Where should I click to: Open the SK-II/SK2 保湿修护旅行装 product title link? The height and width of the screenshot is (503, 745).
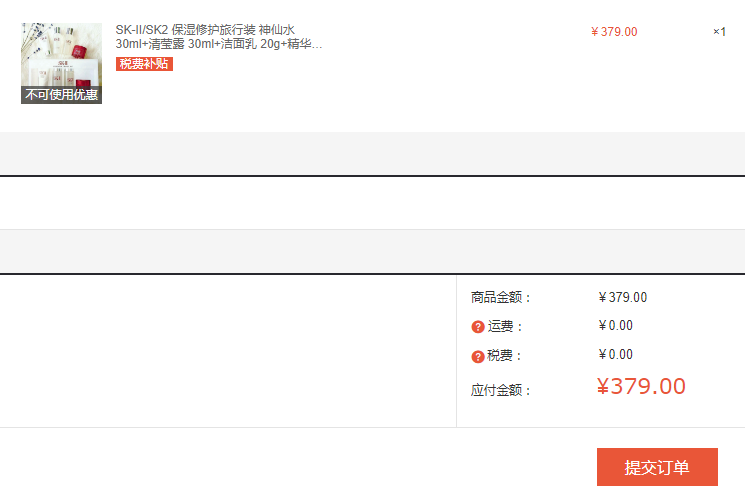(x=219, y=37)
